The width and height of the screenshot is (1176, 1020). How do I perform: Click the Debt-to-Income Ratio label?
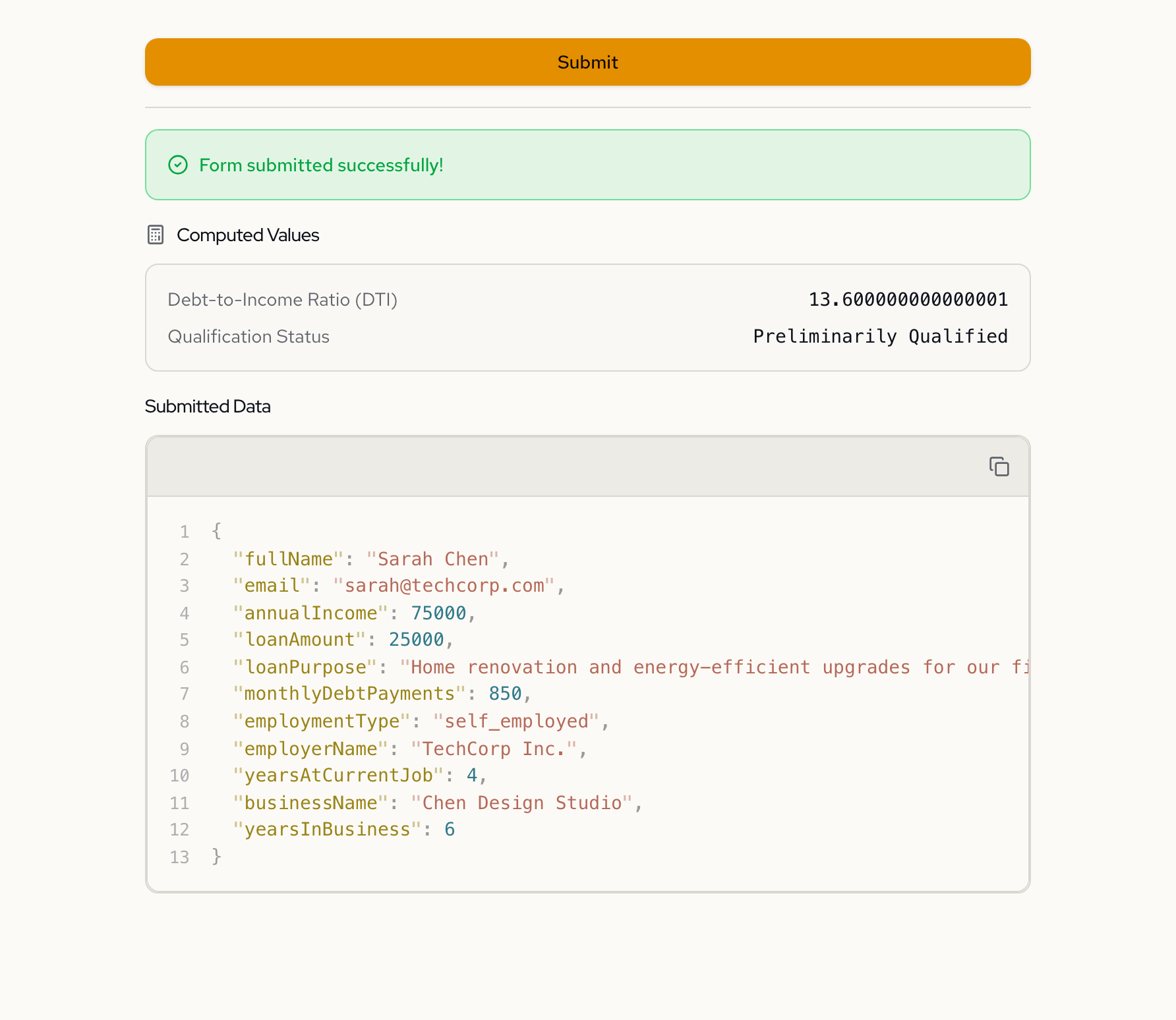282,300
